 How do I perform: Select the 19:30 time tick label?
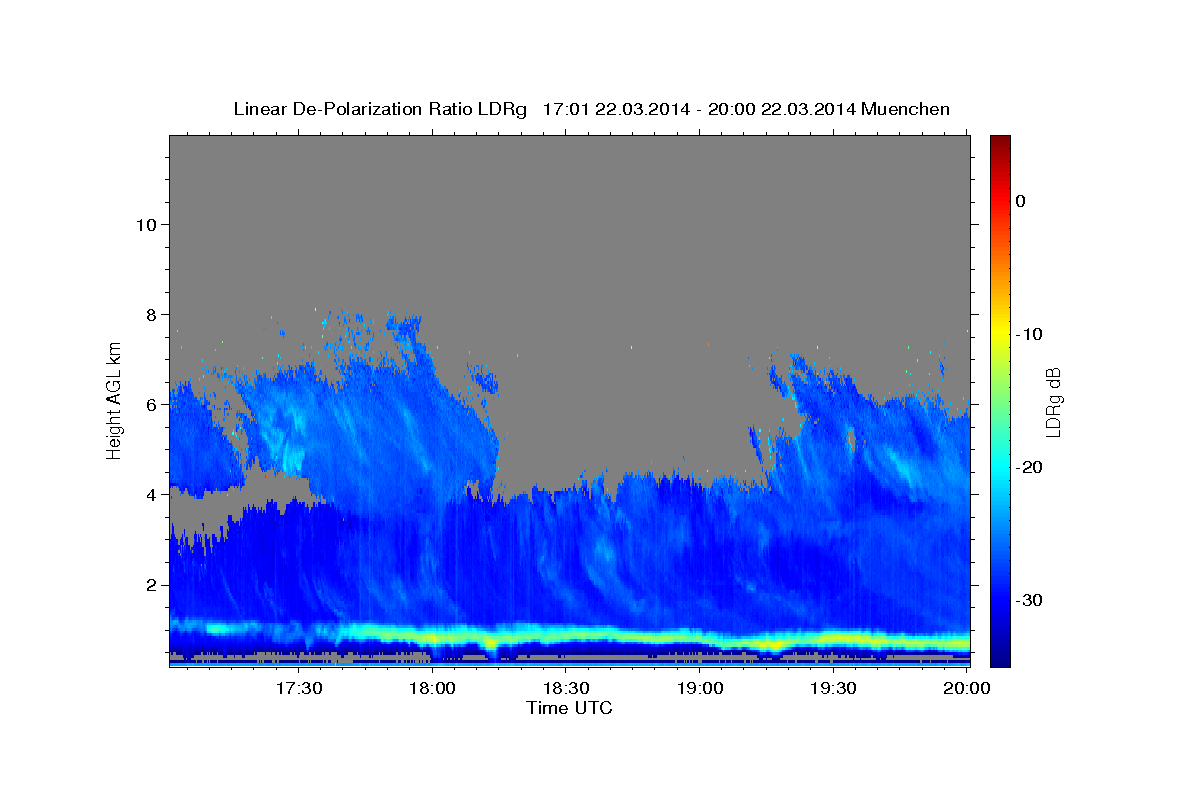(x=832, y=689)
